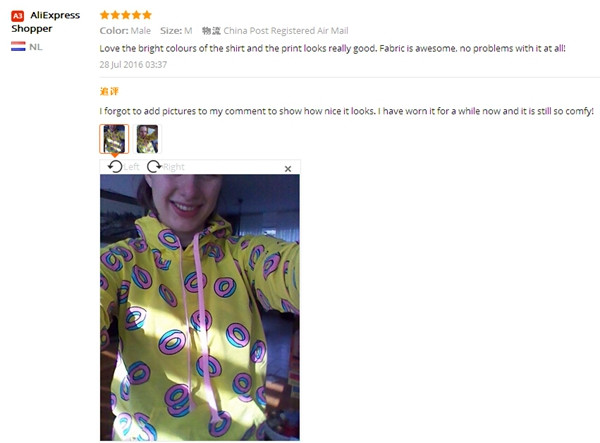This screenshot has height=443, width=600.
Task: Click the orange 追评 follow-up review heading
Action: point(109,91)
